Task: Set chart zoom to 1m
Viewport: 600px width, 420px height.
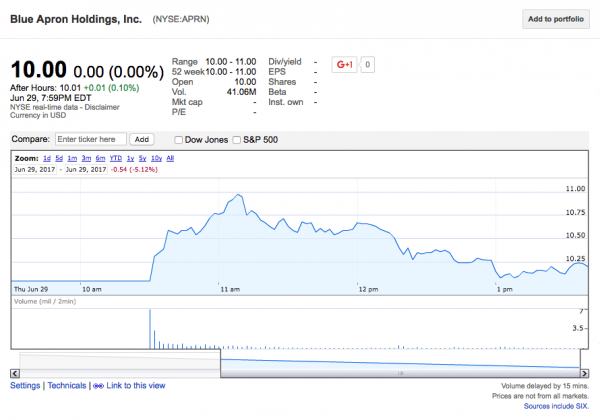Action: 72,158
